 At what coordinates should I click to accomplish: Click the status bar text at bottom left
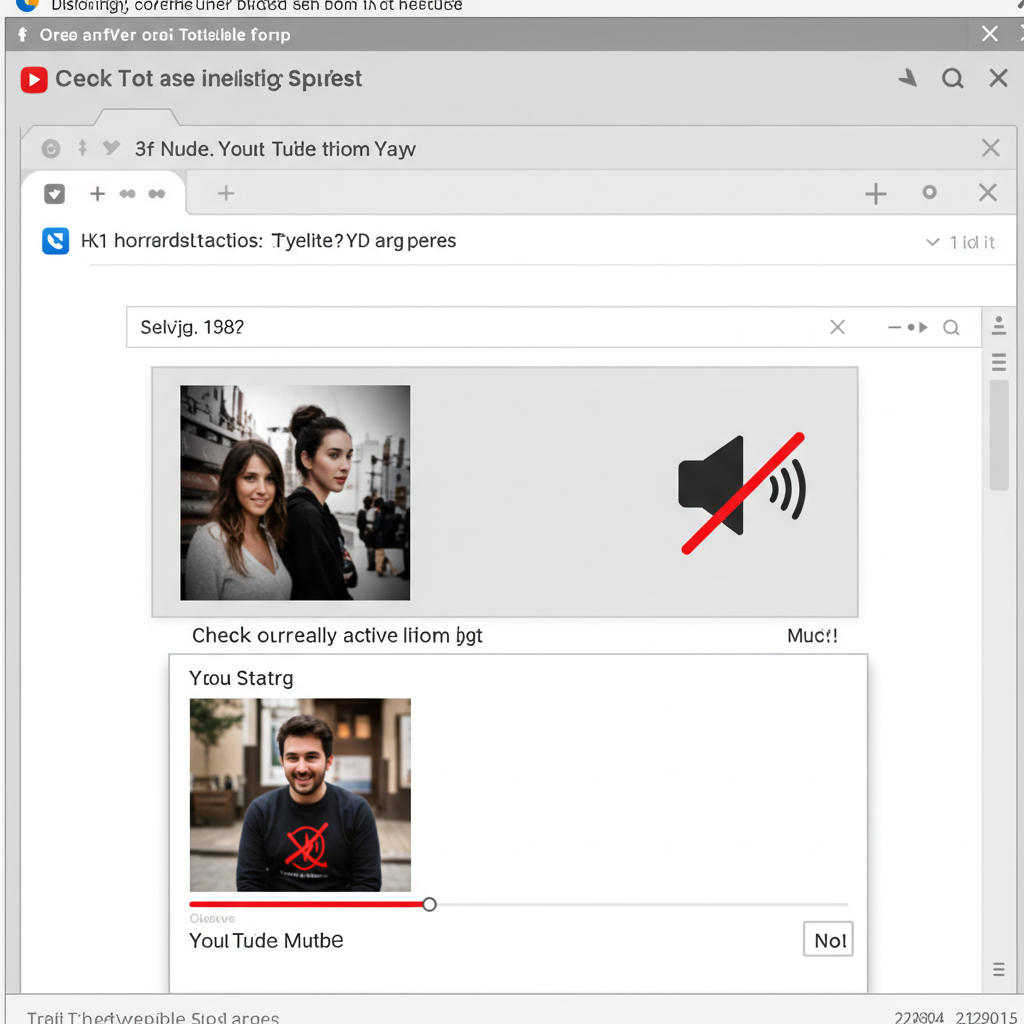click(153, 1017)
